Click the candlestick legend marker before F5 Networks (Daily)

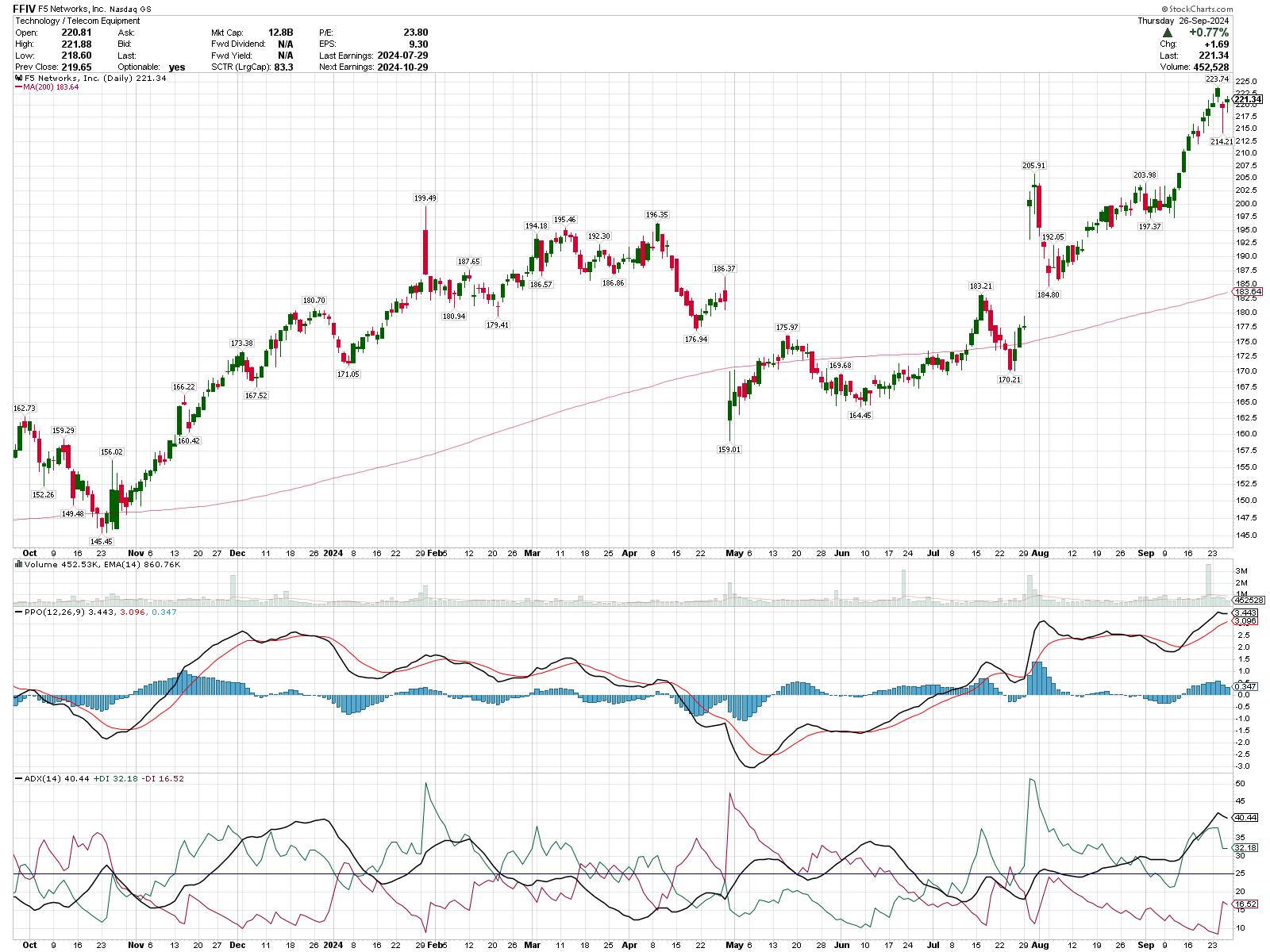point(19,79)
